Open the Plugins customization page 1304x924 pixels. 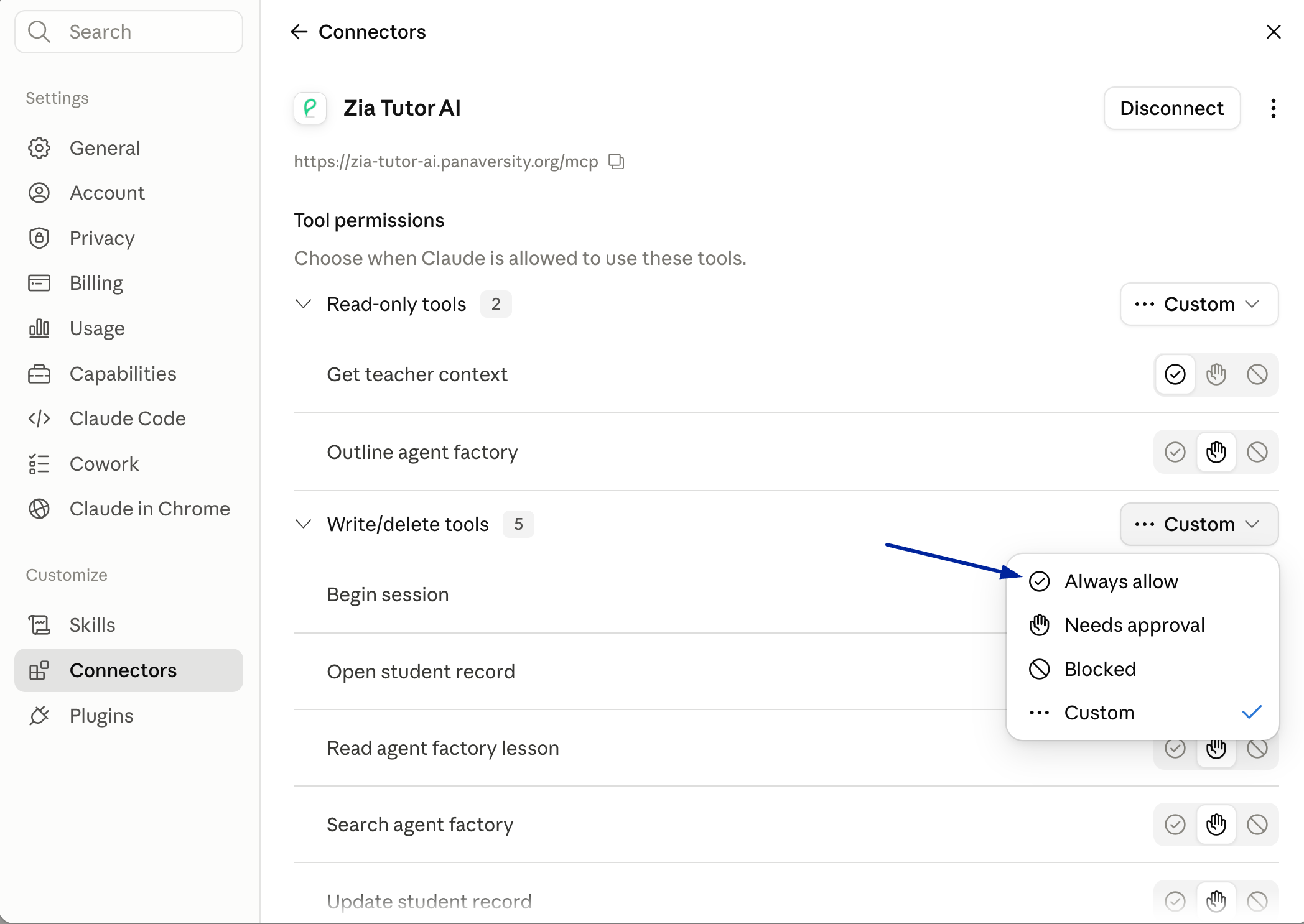pyautogui.click(x=129, y=716)
